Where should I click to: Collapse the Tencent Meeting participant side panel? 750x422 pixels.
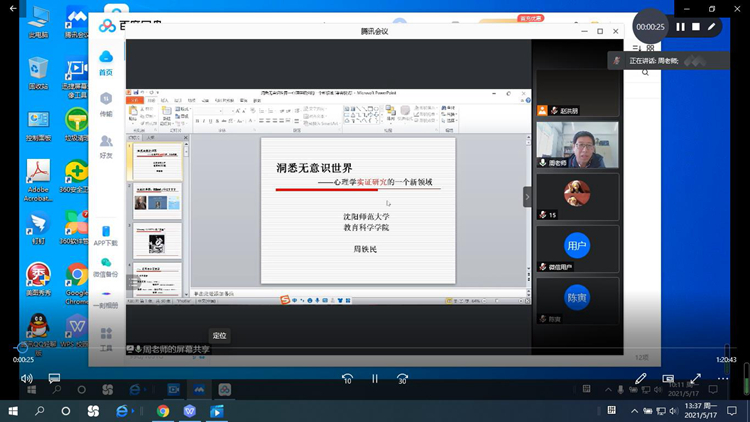point(527,197)
